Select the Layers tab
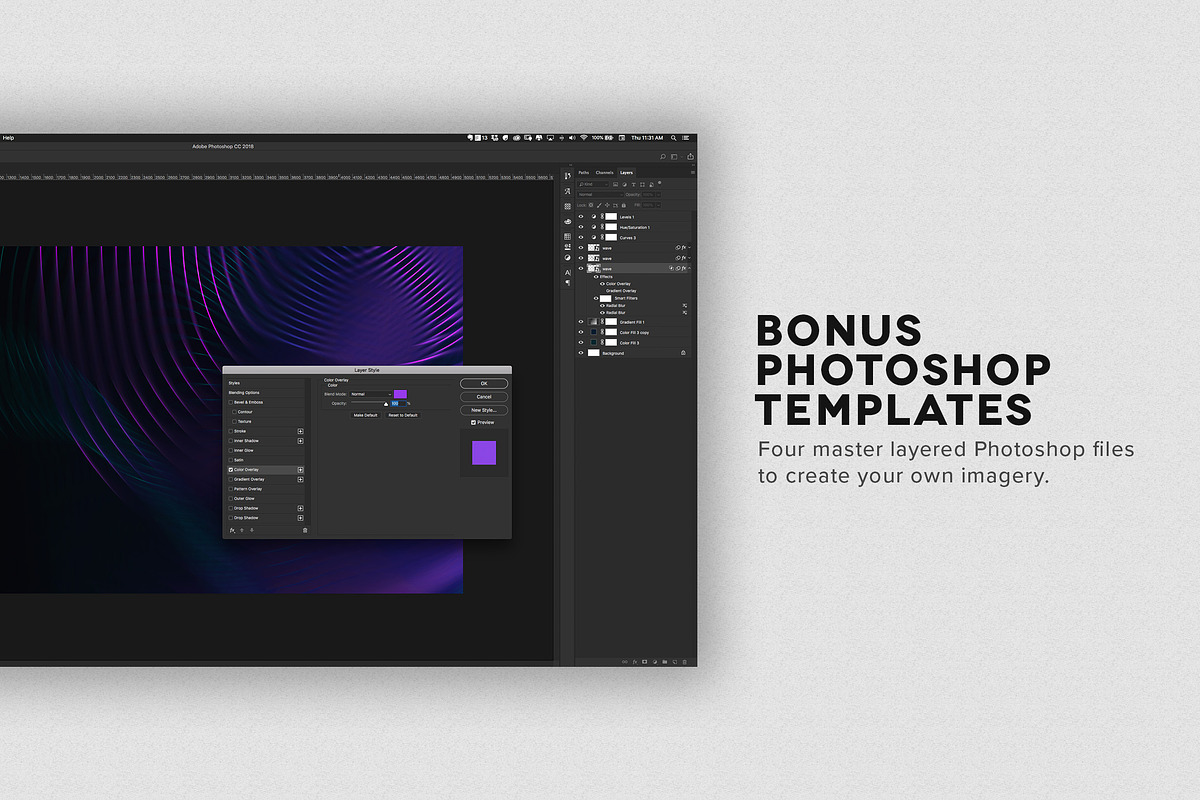This screenshot has width=1200, height=800. (x=626, y=172)
